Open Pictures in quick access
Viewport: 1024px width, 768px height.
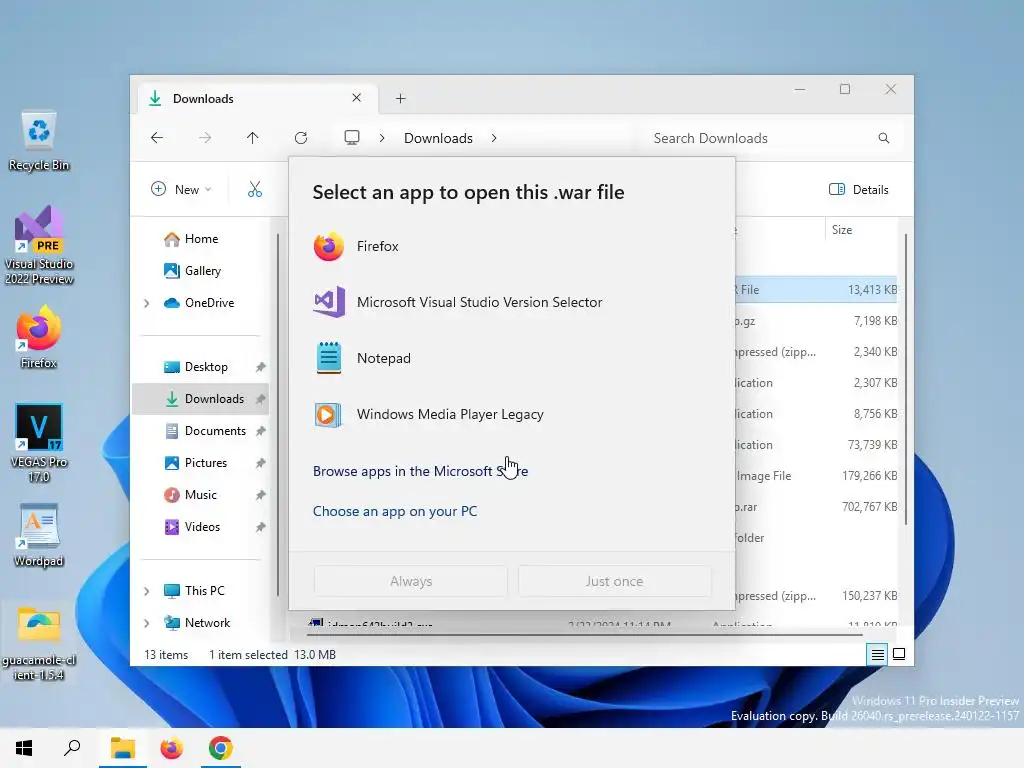click(x=206, y=463)
